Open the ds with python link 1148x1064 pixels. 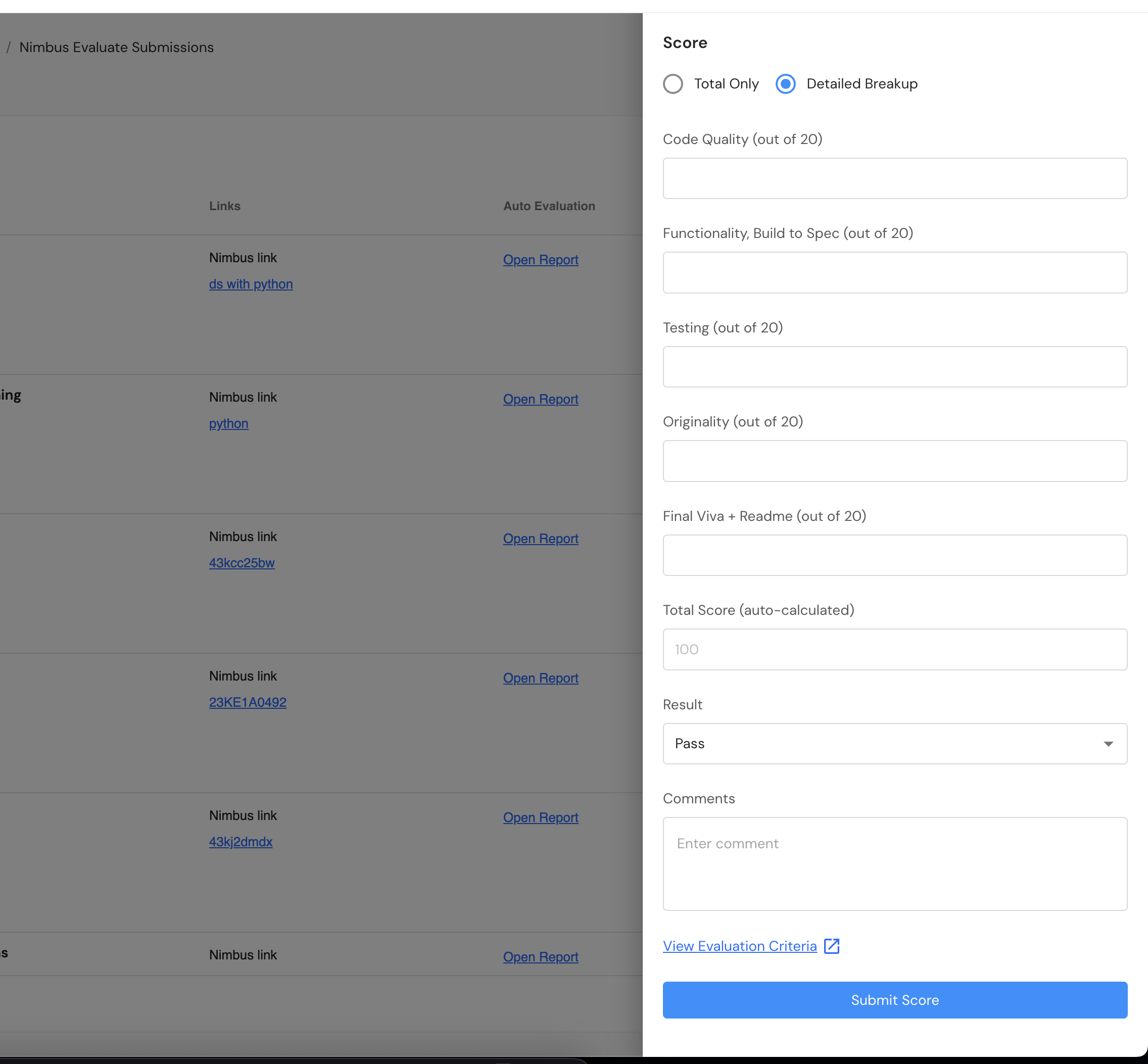point(251,284)
